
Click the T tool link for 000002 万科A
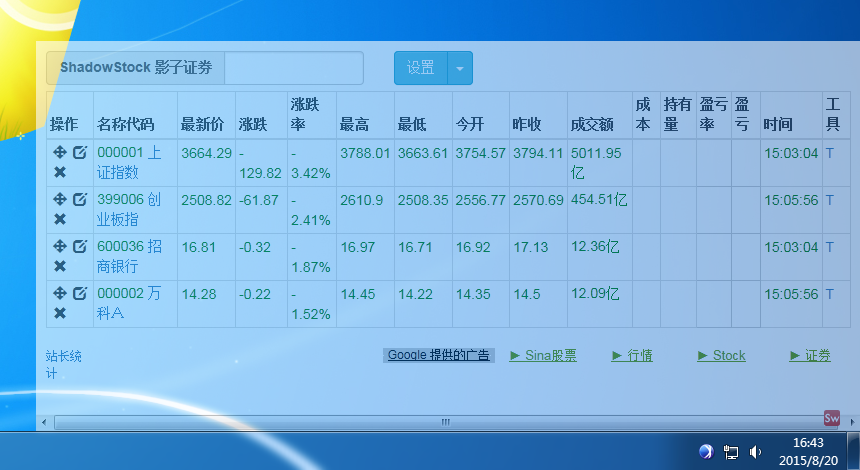(x=829, y=294)
